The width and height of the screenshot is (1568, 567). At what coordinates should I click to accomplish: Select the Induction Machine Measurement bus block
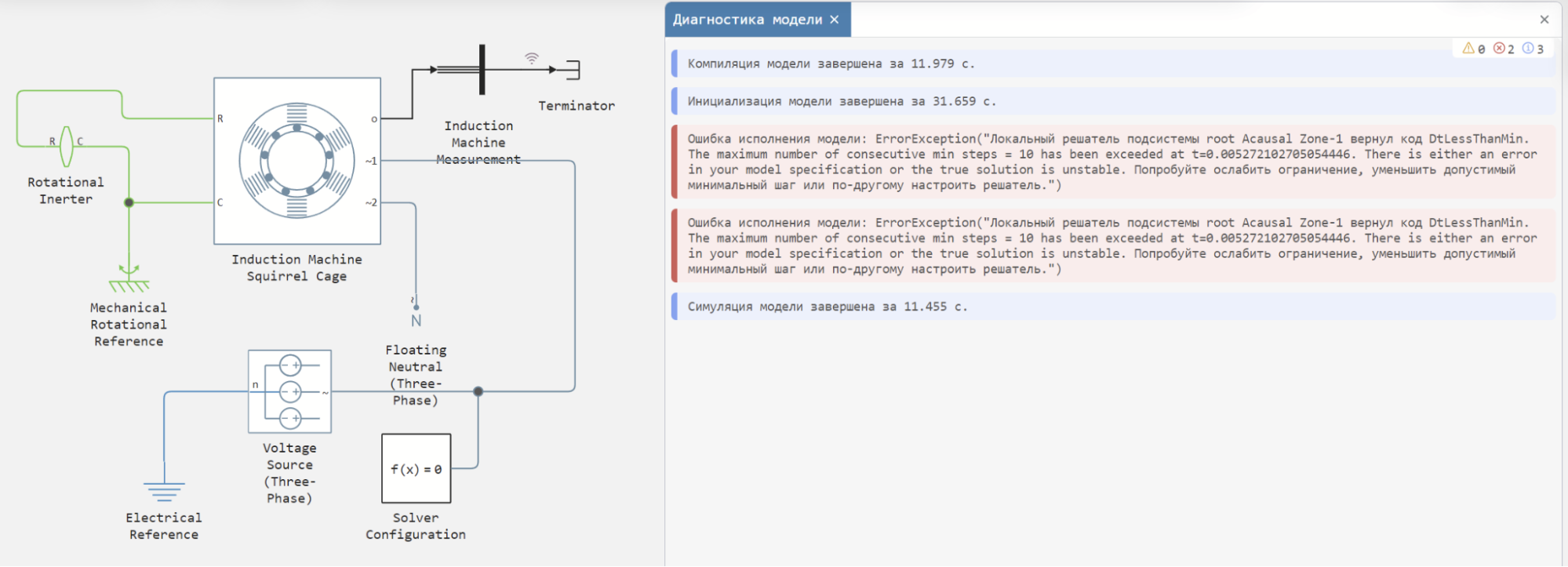pyautogui.click(x=482, y=70)
